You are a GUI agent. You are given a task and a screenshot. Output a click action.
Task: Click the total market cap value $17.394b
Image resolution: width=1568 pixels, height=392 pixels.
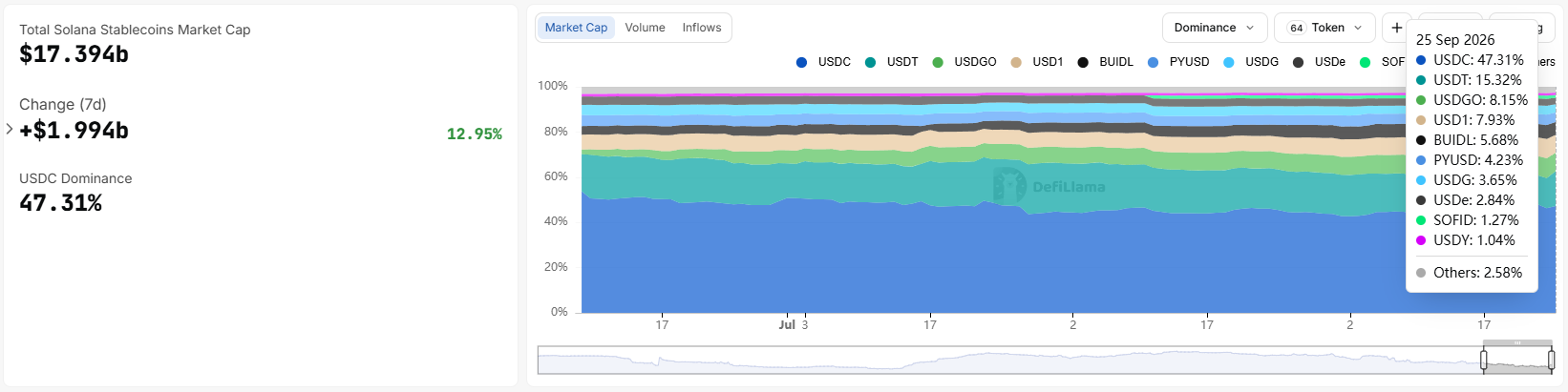pos(74,54)
